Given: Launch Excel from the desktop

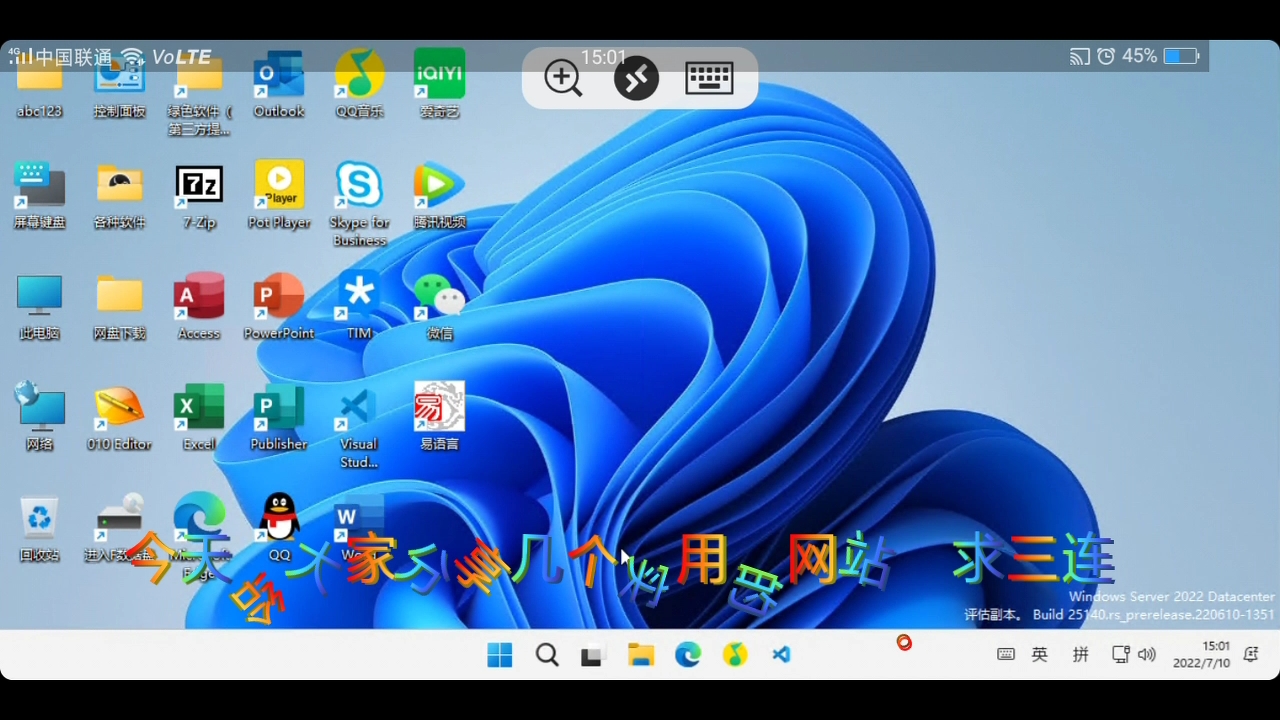Looking at the screenshot, I should [x=199, y=417].
